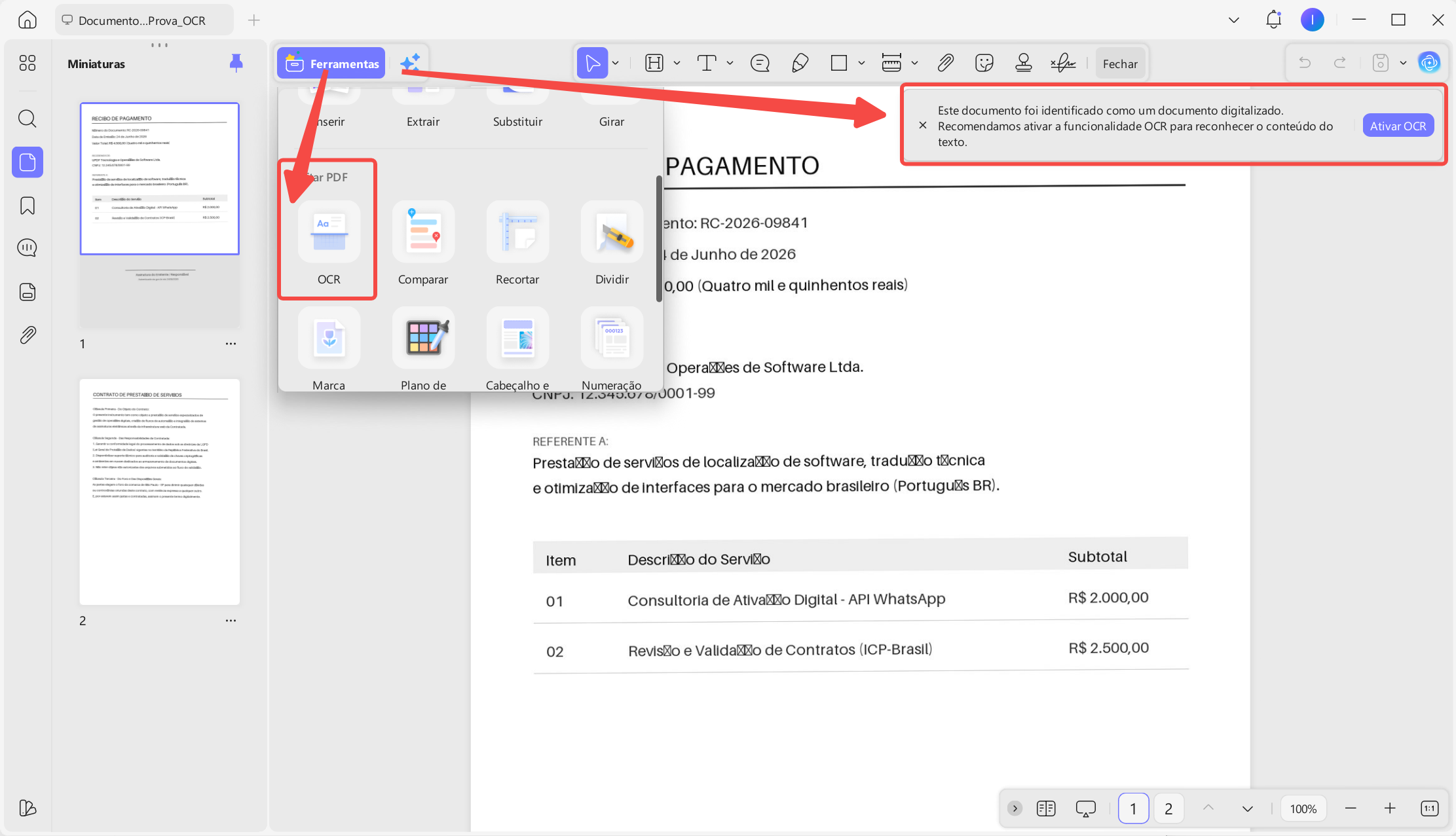Click the Extrair page option

coord(423,105)
